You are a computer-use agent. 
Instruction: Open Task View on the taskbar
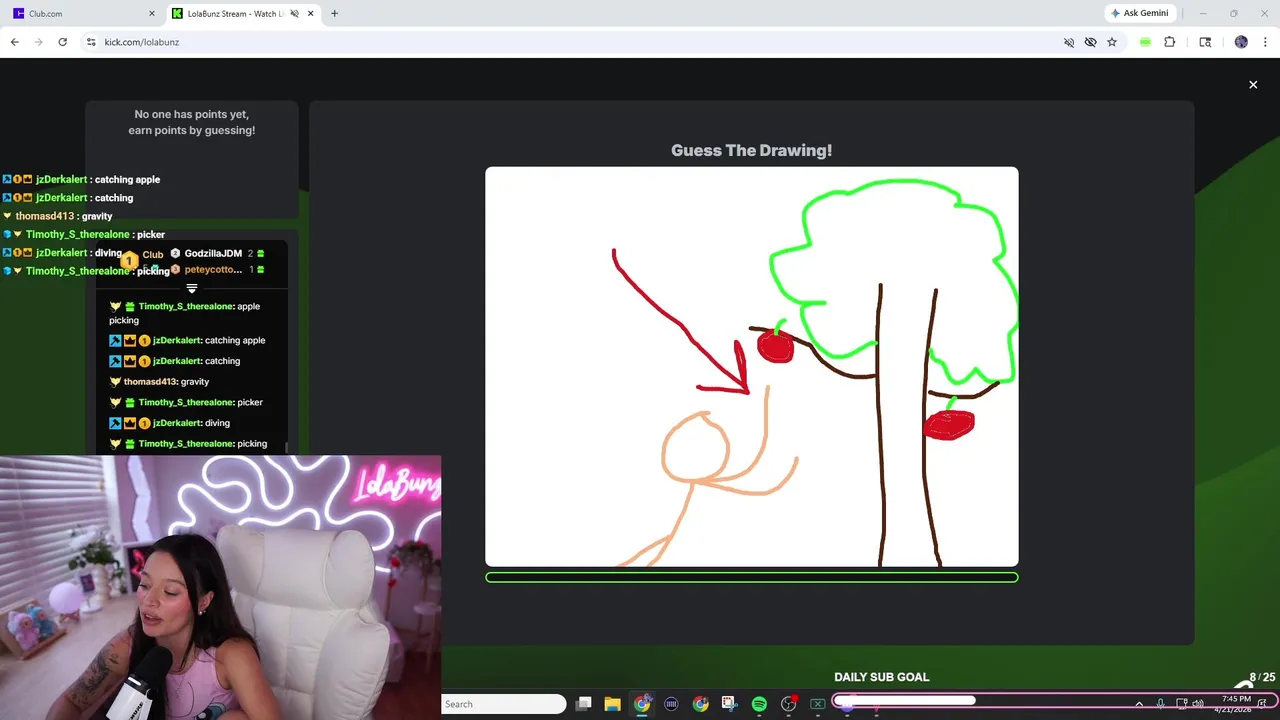[583, 704]
